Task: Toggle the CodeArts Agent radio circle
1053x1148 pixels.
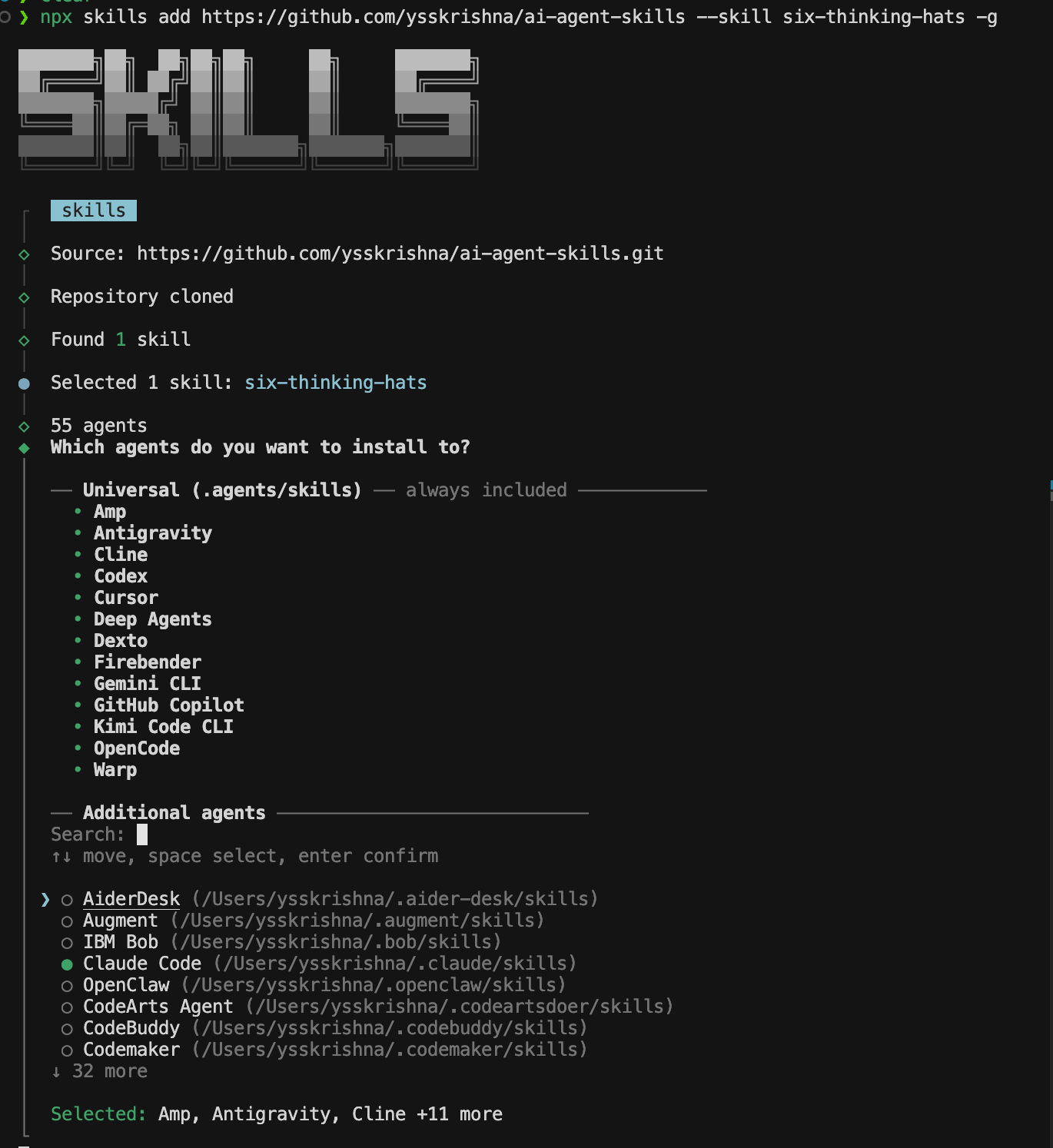Action: click(67, 1007)
